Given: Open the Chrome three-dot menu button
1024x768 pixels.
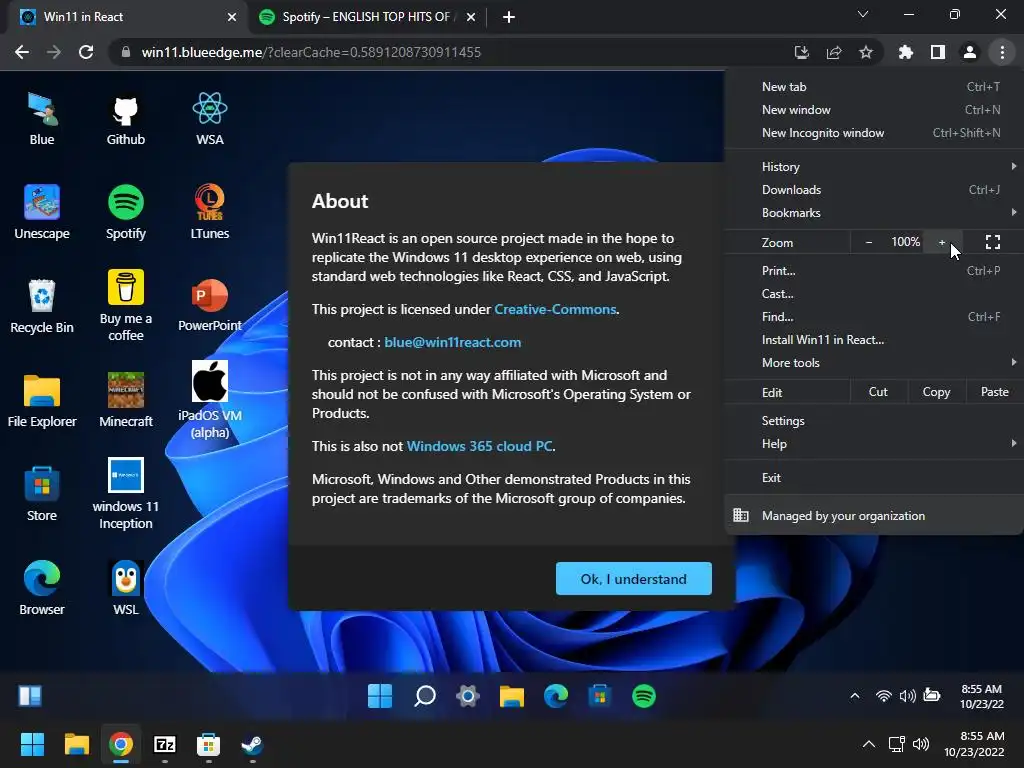Looking at the screenshot, I should [x=1002, y=52].
